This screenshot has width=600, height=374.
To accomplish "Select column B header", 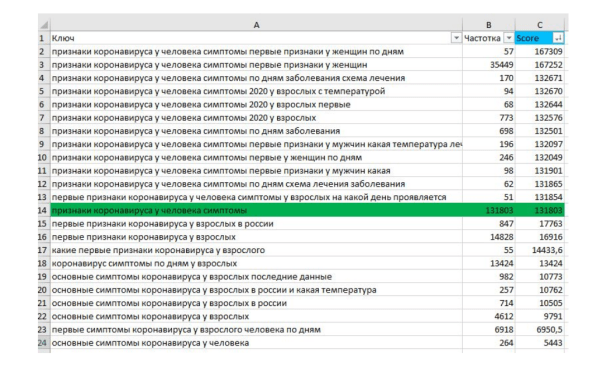I will (489, 25).
